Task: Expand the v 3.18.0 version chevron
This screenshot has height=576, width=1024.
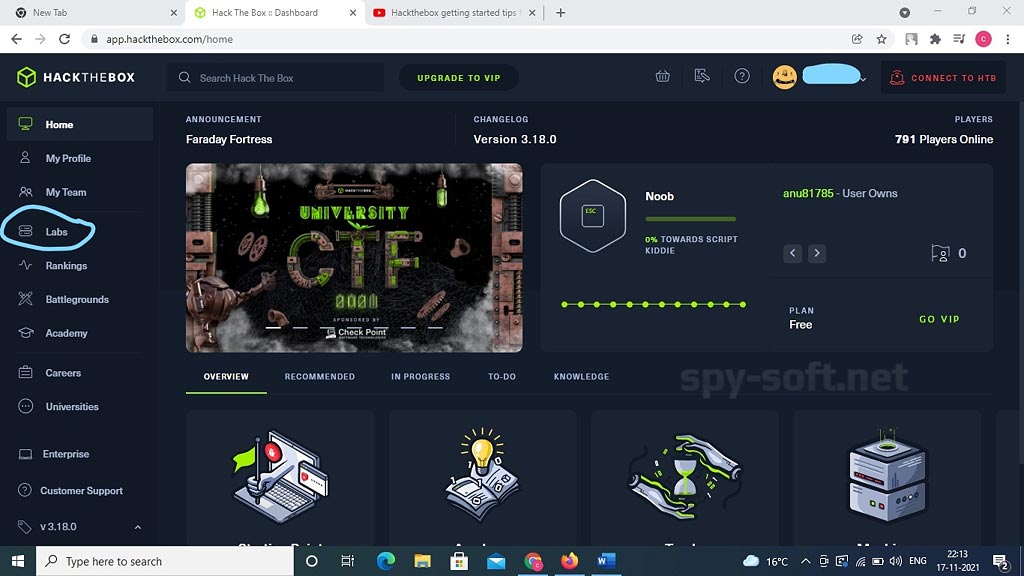Action: pyautogui.click(x=137, y=527)
